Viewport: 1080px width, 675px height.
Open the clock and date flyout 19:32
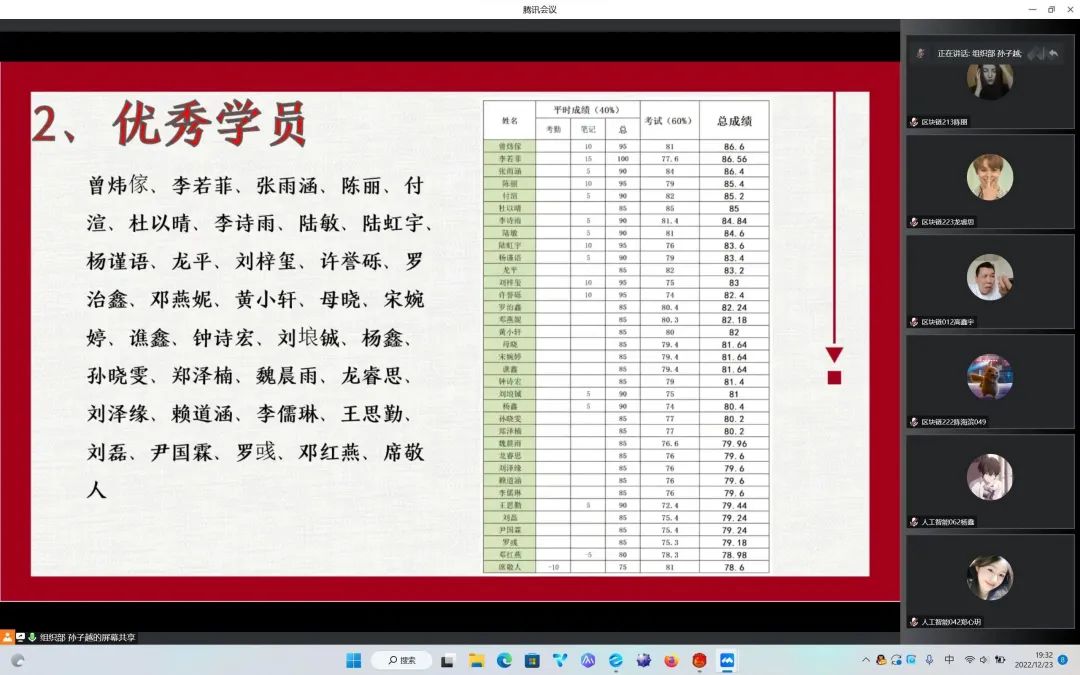pyautogui.click(x=1033, y=660)
